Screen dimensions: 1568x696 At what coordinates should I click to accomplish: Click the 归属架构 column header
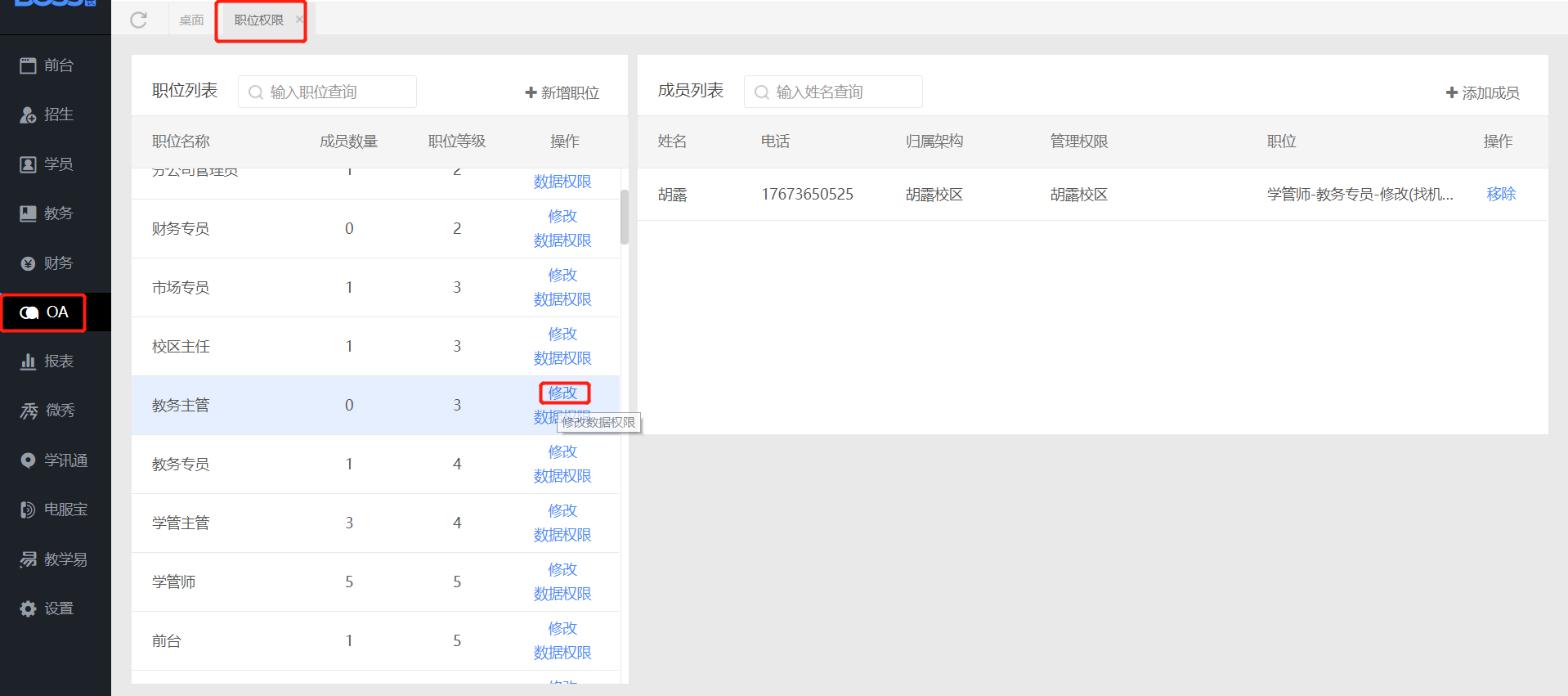tap(934, 141)
